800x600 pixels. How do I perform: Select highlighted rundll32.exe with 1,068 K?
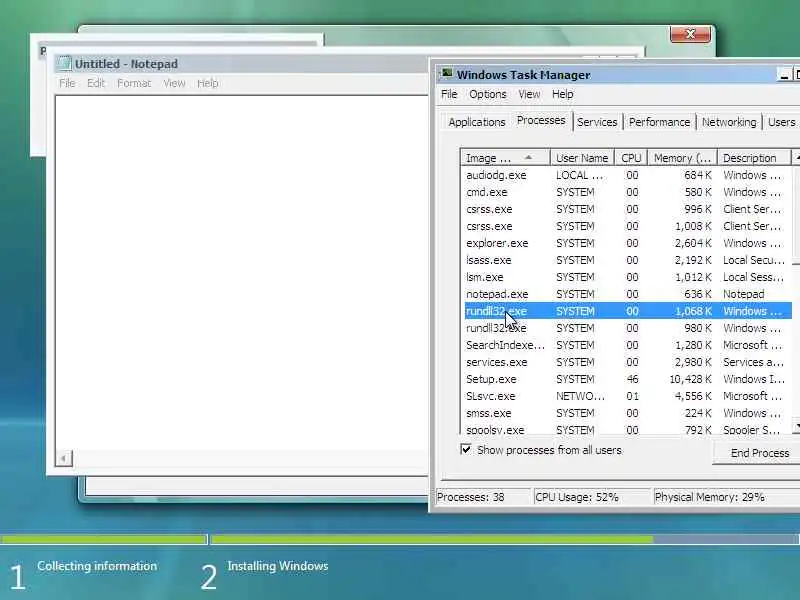tap(628, 311)
